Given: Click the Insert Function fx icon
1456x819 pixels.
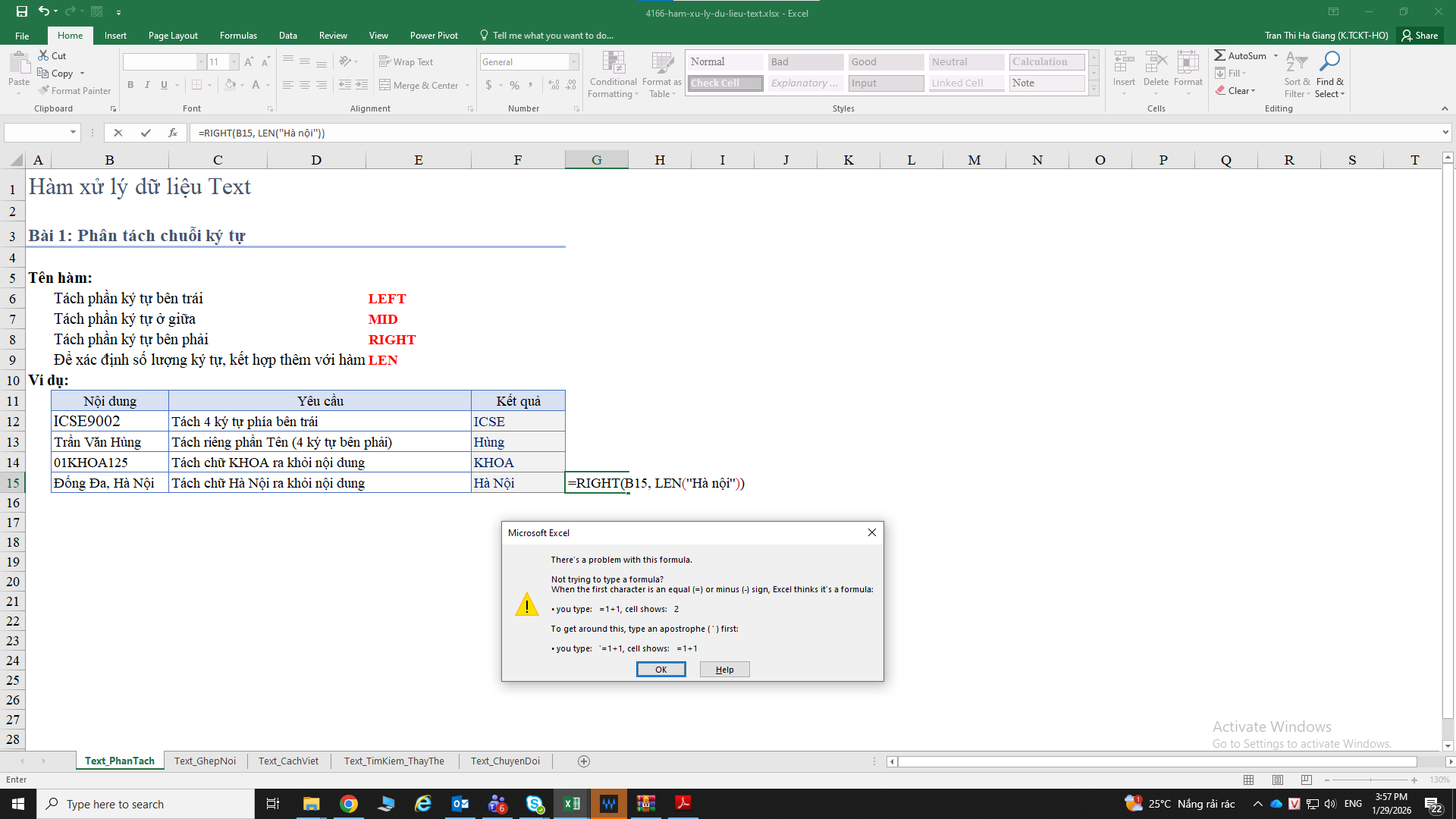Looking at the screenshot, I should tap(173, 133).
